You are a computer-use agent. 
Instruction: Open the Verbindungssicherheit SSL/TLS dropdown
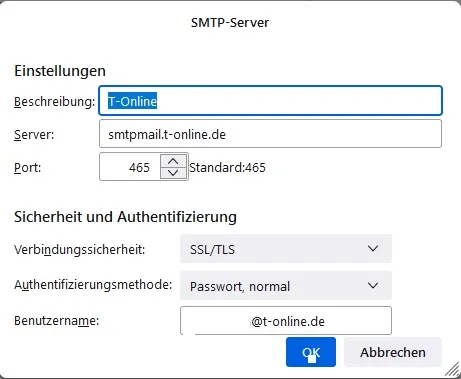click(286, 249)
